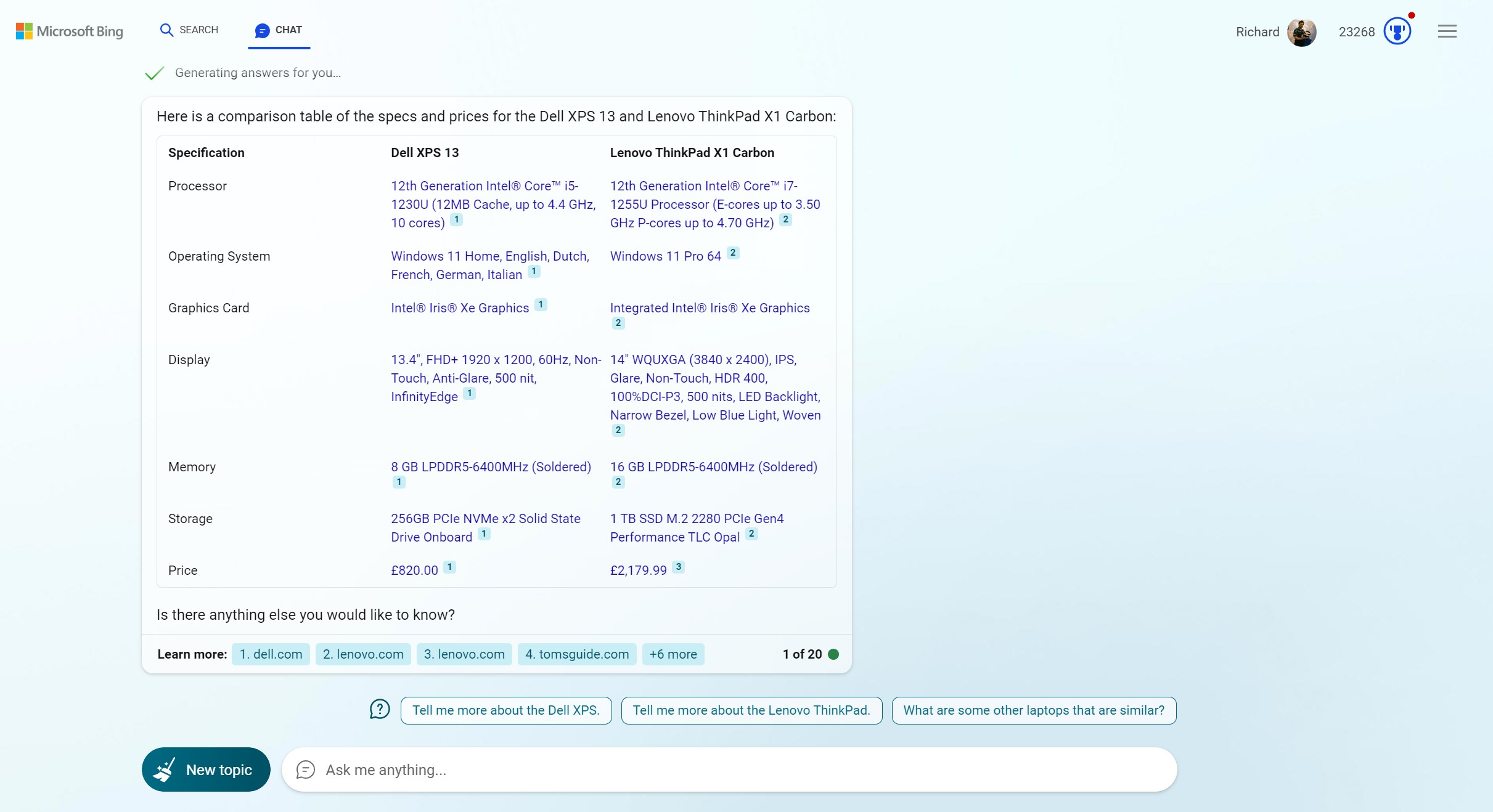Click the tomsguide.com source link
Image resolution: width=1493 pixels, height=812 pixels.
577,654
